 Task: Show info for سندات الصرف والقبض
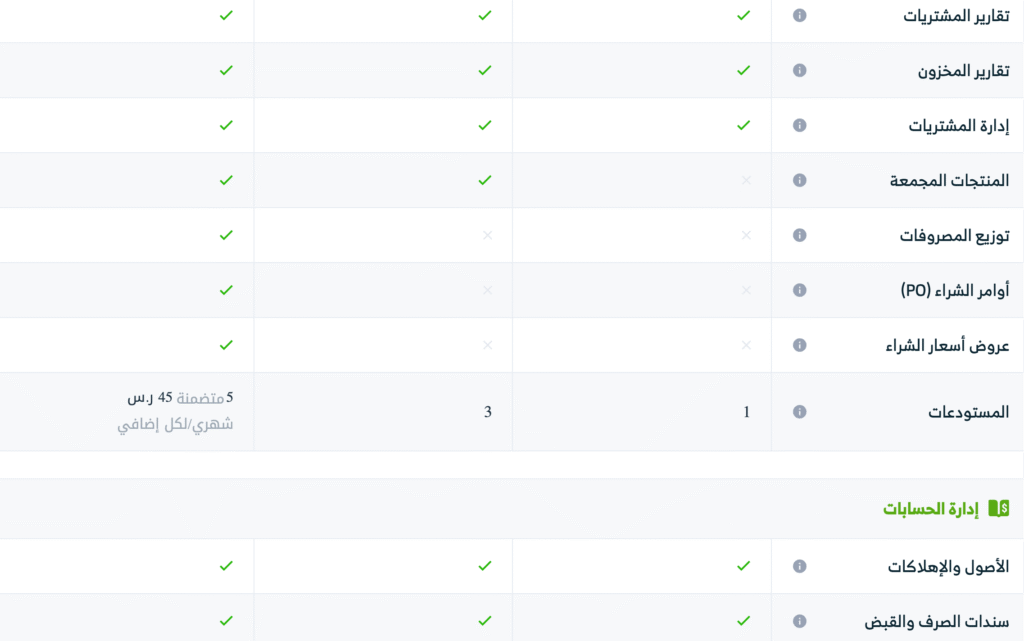click(799, 622)
